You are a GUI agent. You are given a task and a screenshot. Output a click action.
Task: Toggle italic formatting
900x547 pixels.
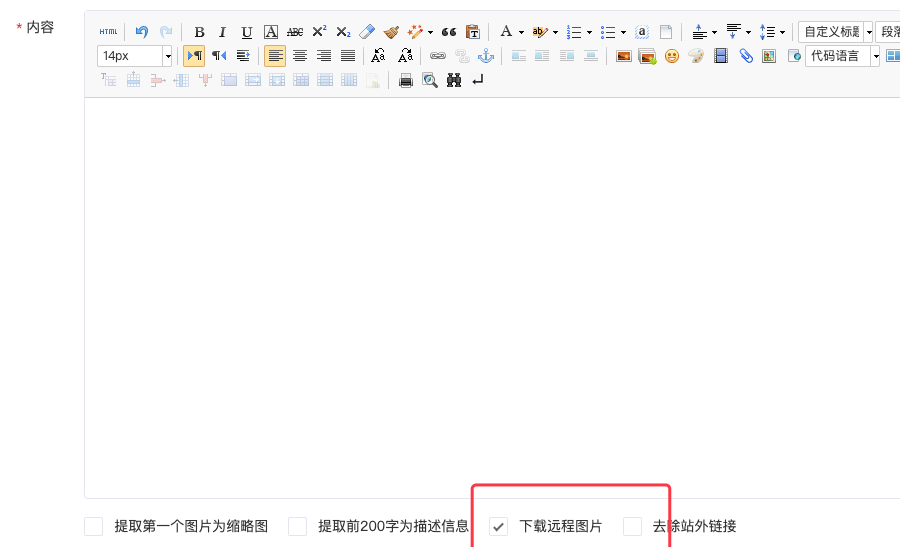pyautogui.click(x=223, y=32)
